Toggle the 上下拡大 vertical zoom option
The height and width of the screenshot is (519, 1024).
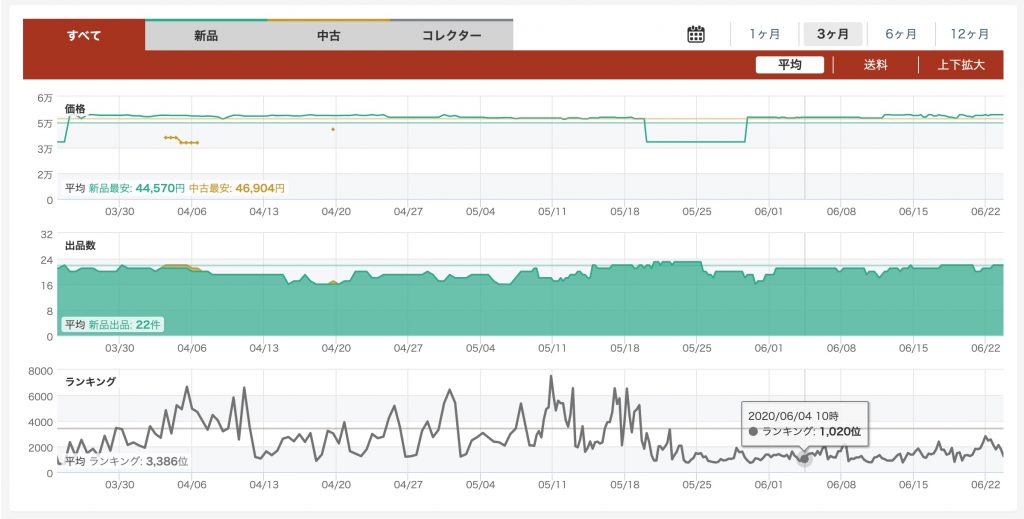pyautogui.click(x=961, y=65)
